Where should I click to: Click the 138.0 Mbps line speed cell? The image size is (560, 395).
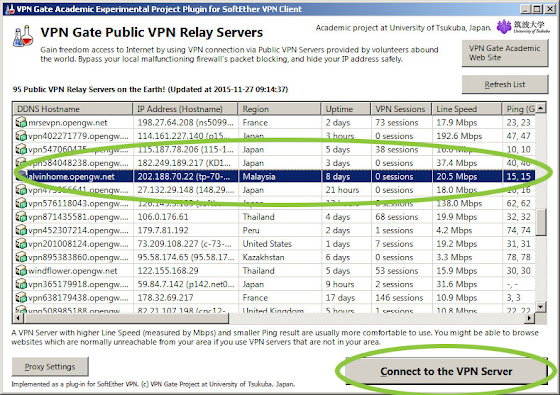[x=459, y=203]
